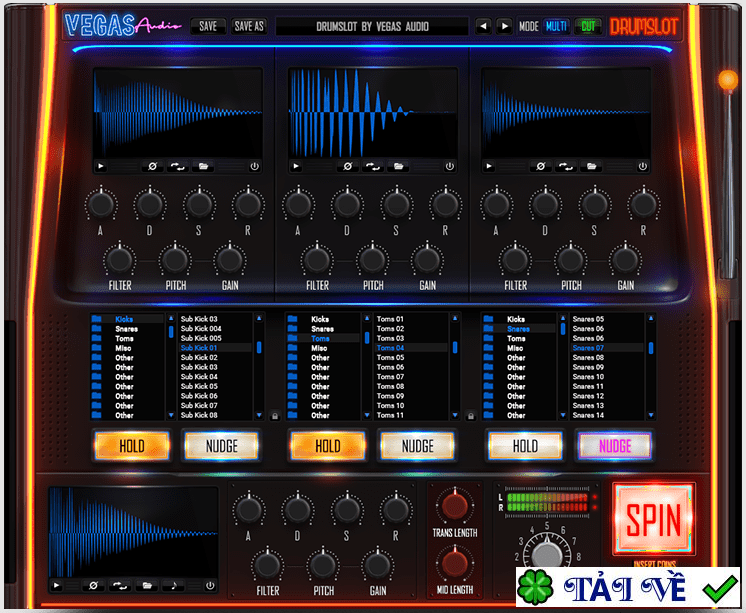Click the numbered master volume dial
This screenshot has width=746, height=613.
[547, 552]
